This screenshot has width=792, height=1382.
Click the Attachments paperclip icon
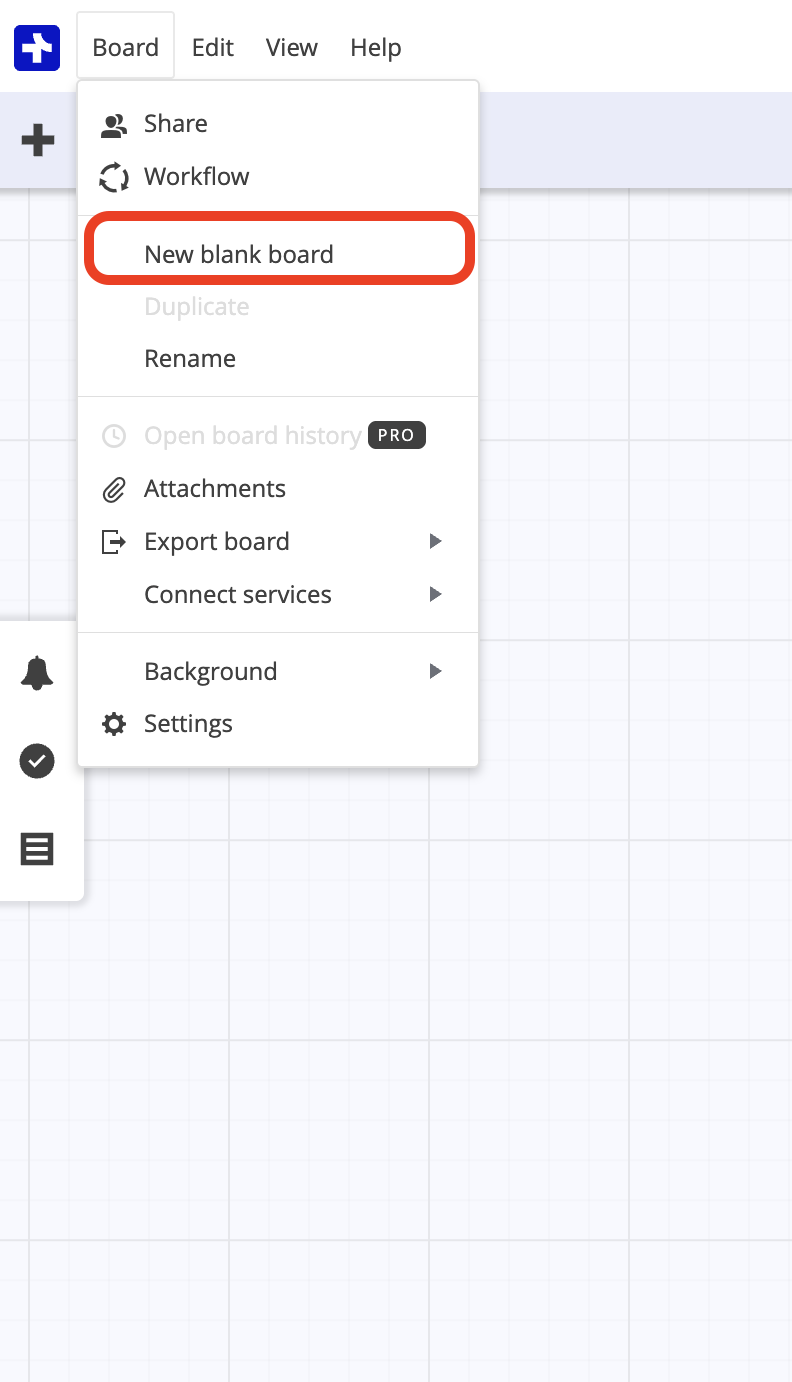(x=113, y=488)
